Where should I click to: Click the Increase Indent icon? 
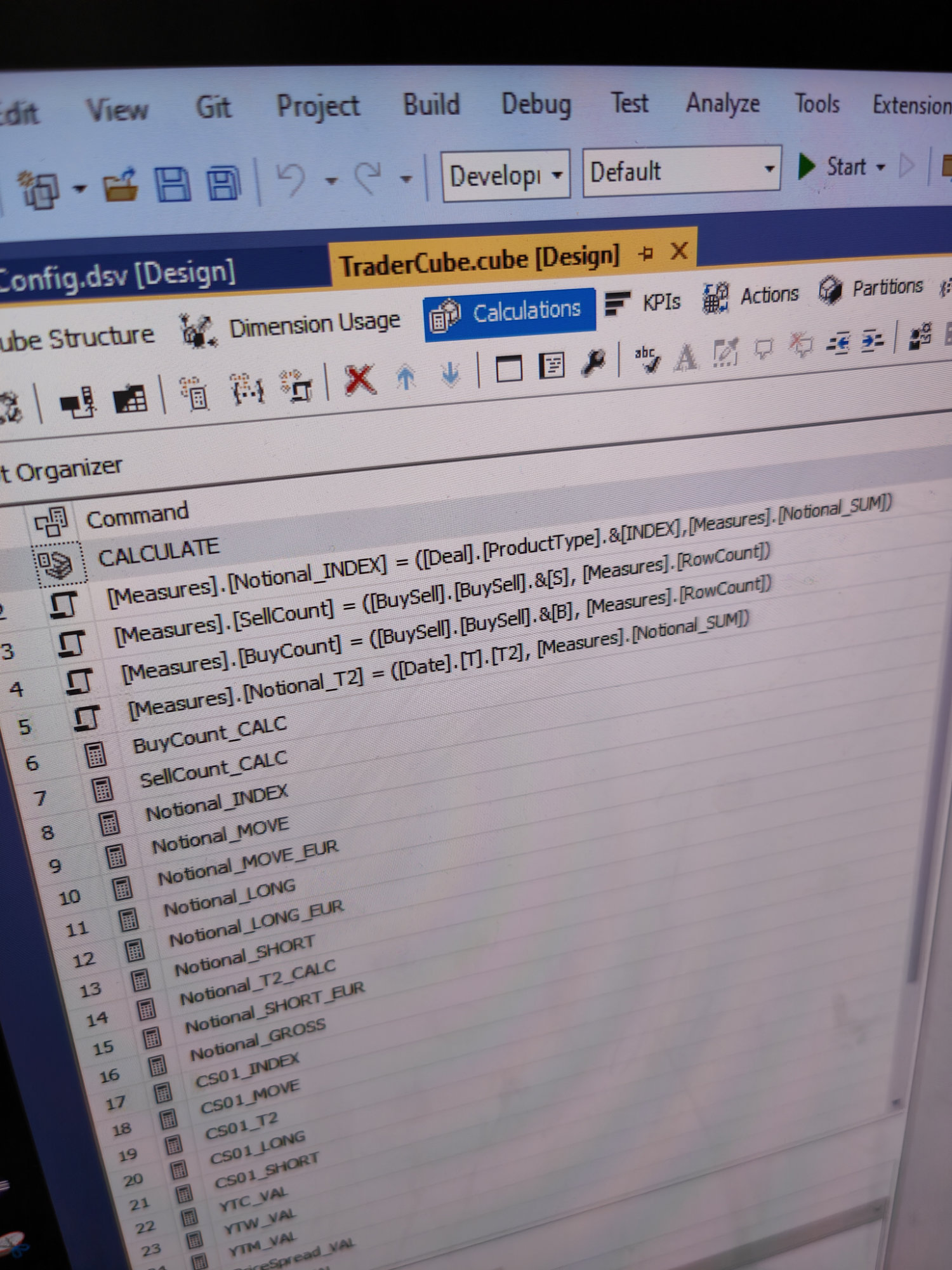click(872, 342)
